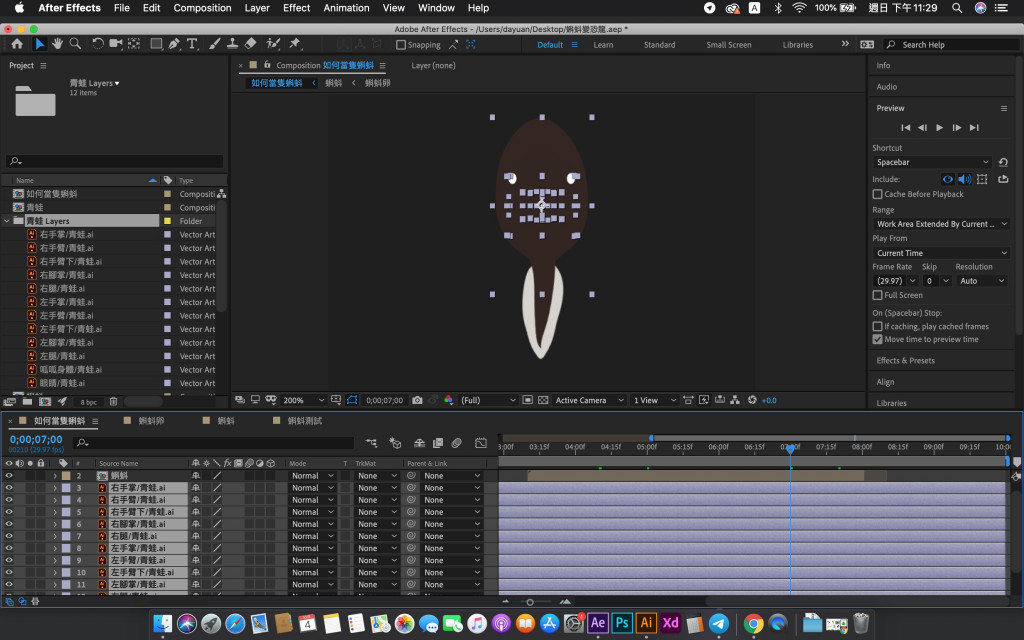Take a snapshot with camera icon

click(x=417, y=400)
